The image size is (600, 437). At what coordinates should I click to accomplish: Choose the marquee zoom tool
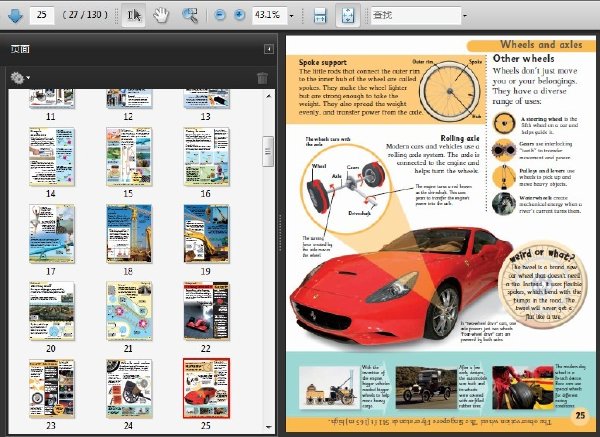pos(190,15)
